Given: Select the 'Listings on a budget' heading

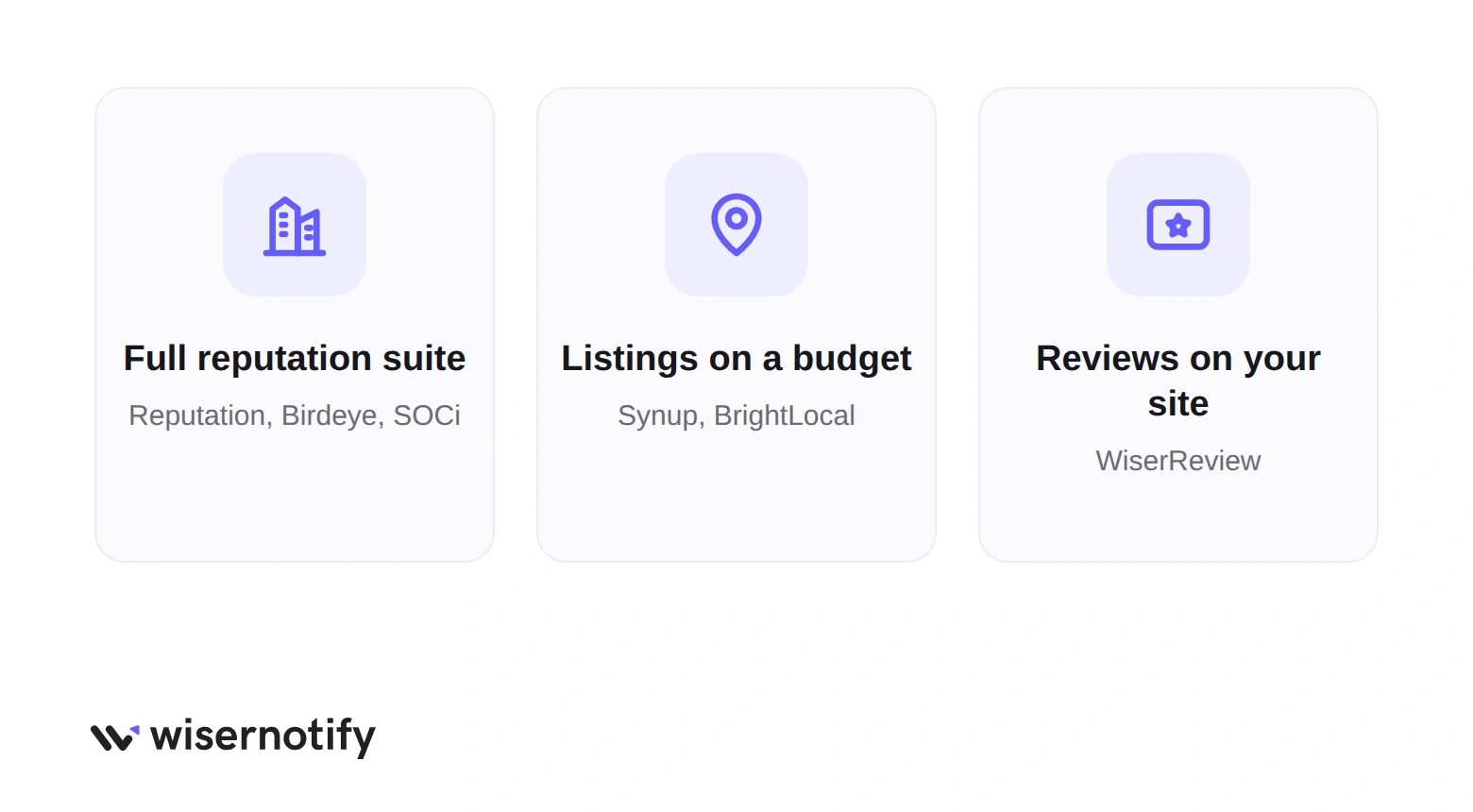Looking at the screenshot, I should 736,359.
